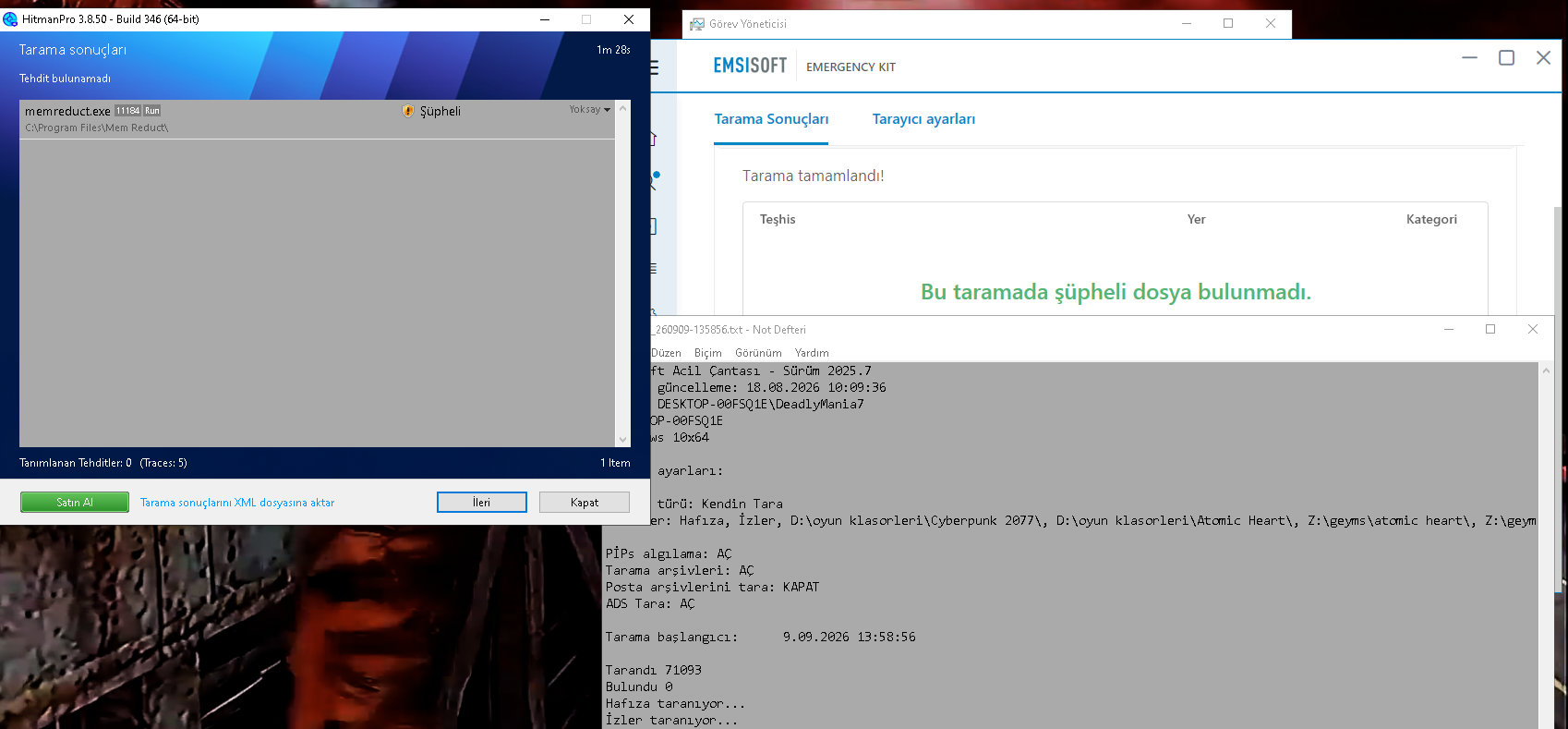Open the Biçim menu in Not Defteri
Viewport: 1568px width, 729px height.
[708, 353]
